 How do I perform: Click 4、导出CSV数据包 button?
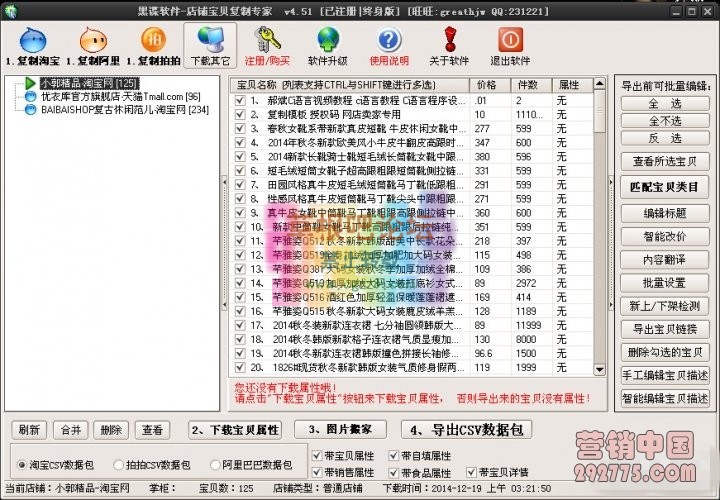point(467,430)
